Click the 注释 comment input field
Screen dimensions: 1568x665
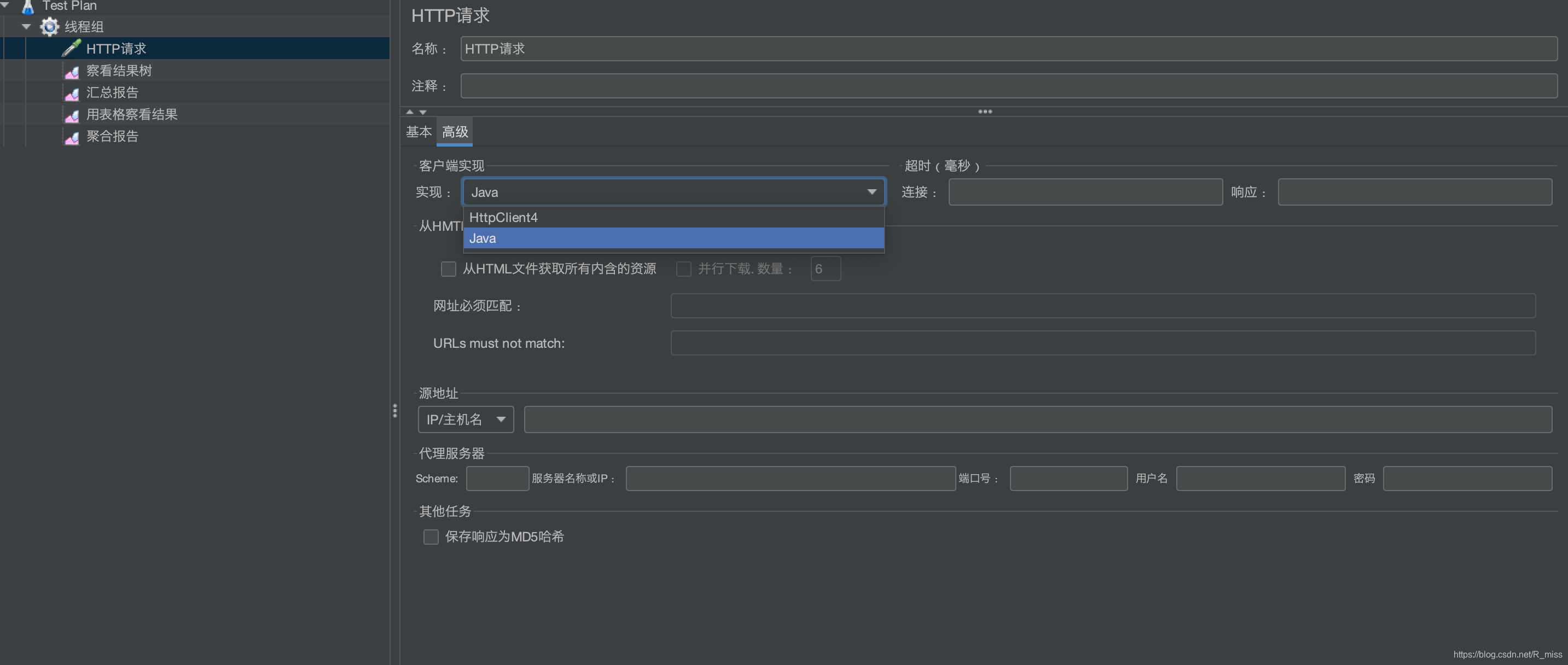click(1009, 86)
